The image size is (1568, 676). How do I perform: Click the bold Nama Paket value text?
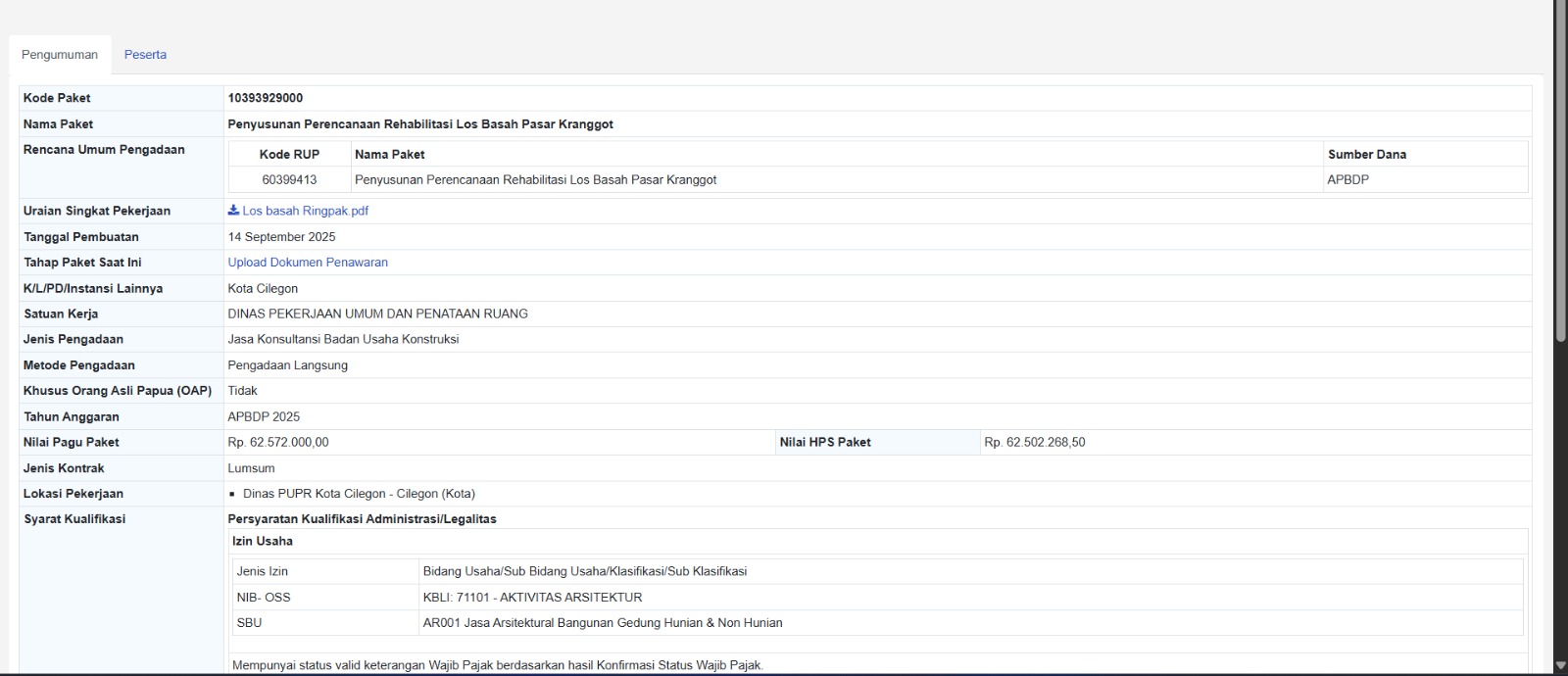420,124
